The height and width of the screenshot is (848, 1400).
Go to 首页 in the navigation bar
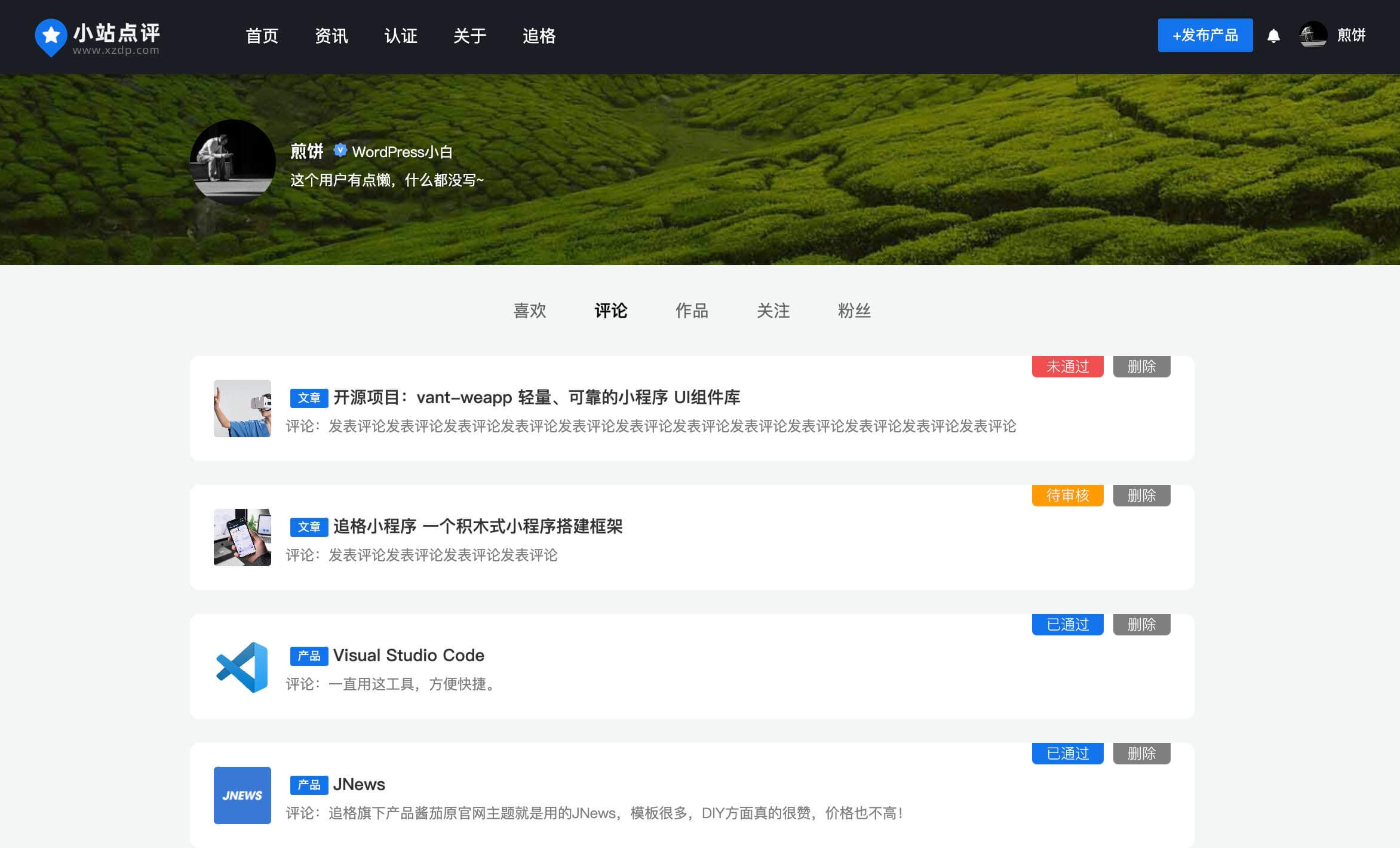point(262,36)
